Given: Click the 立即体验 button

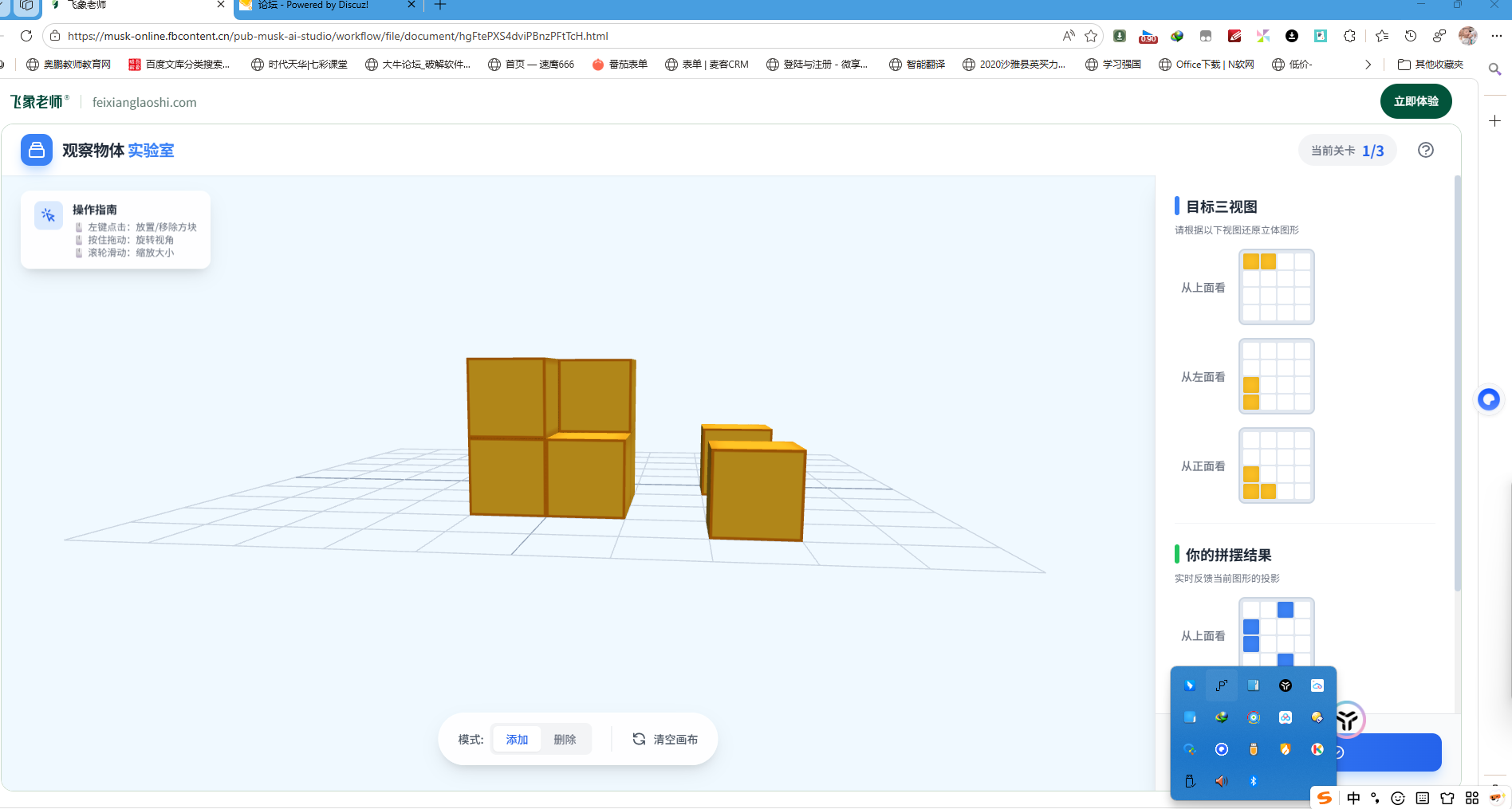Looking at the screenshot, I should point(1416,101).
